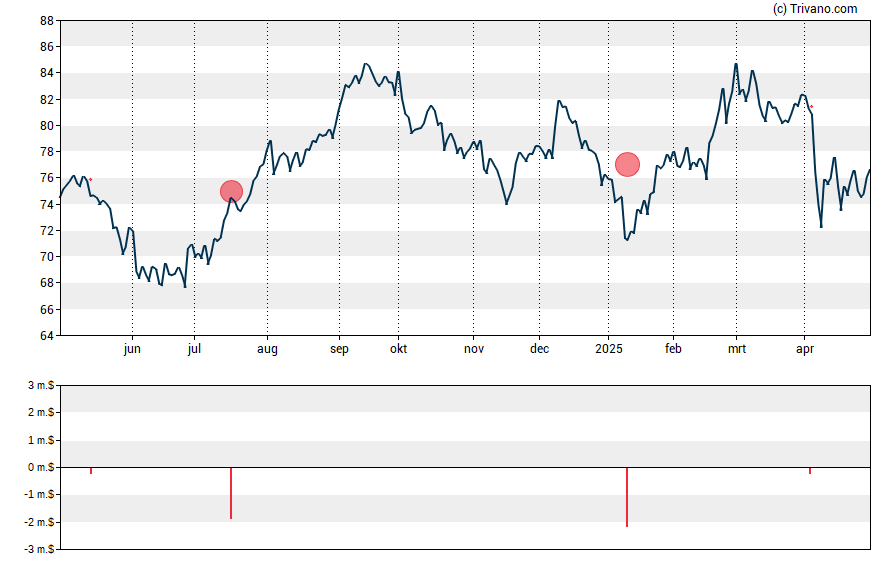Click the 84 price axis label
This screenshot has height=565, width=888.
46,73
